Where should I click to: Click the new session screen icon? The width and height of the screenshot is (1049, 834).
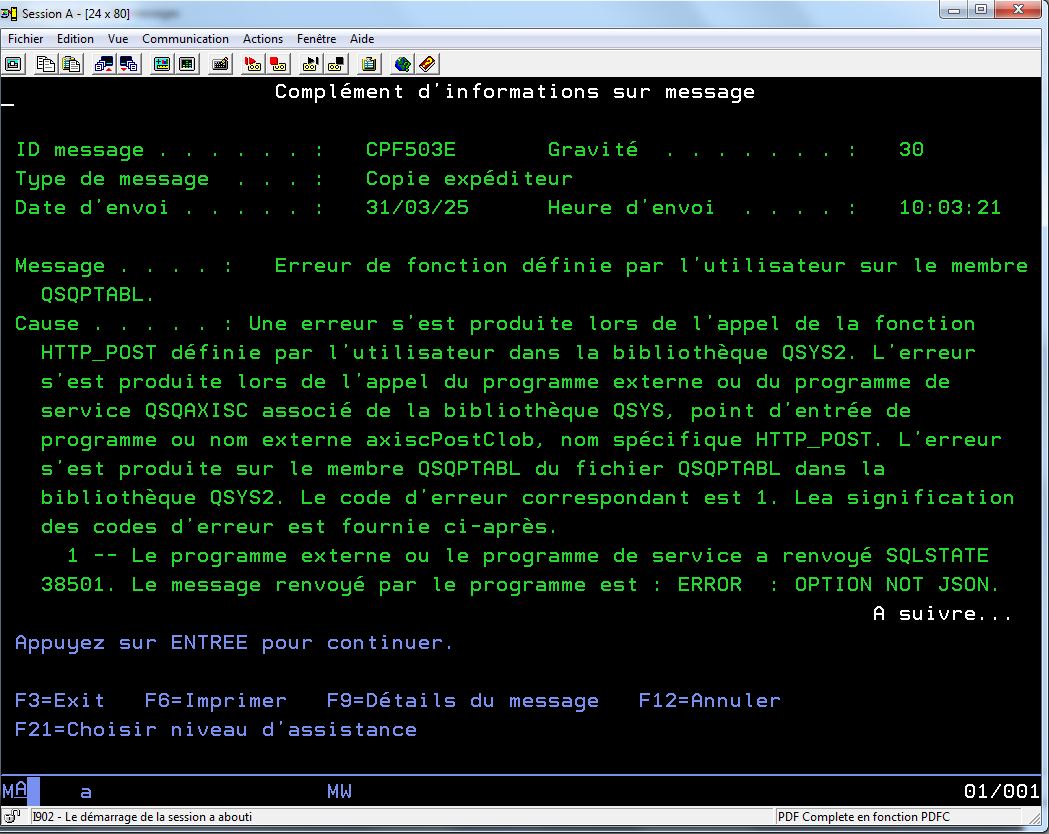click(13, 64)
